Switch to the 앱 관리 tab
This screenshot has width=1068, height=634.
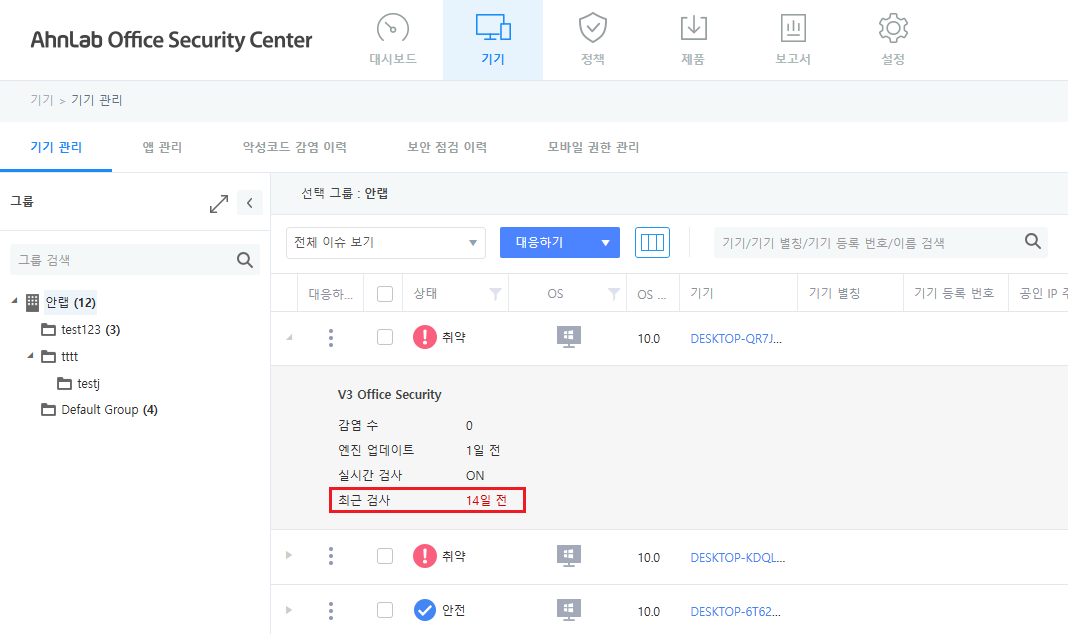(162, 147)
